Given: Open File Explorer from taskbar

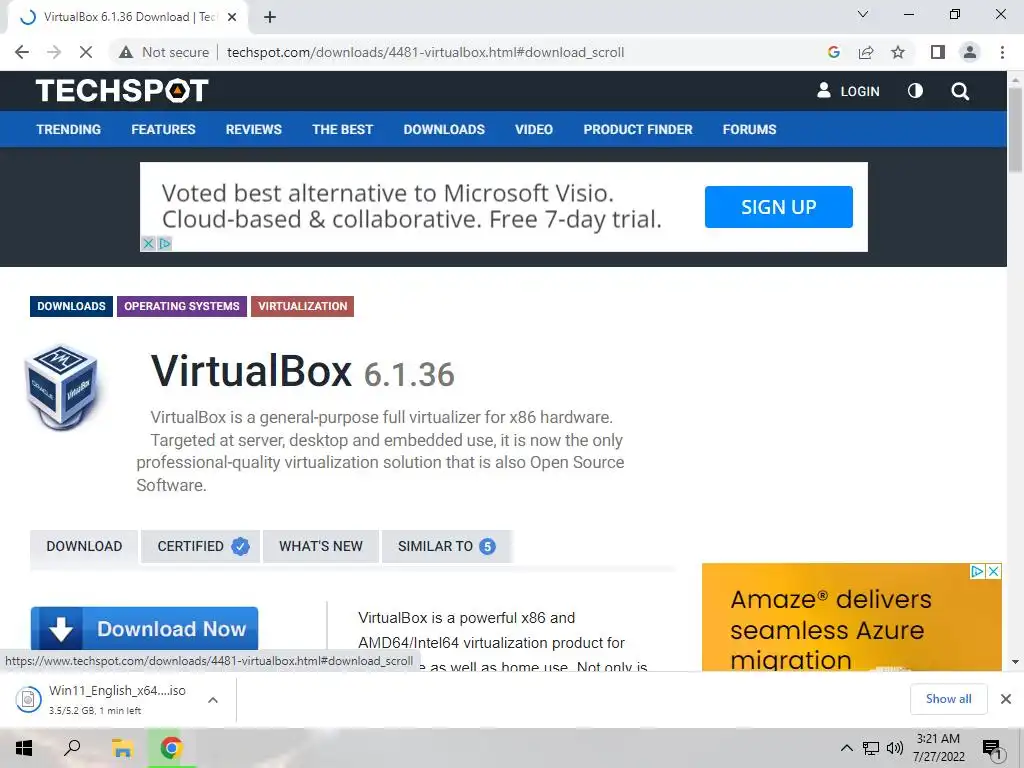Looking at the screenshot, I should 122,748.
